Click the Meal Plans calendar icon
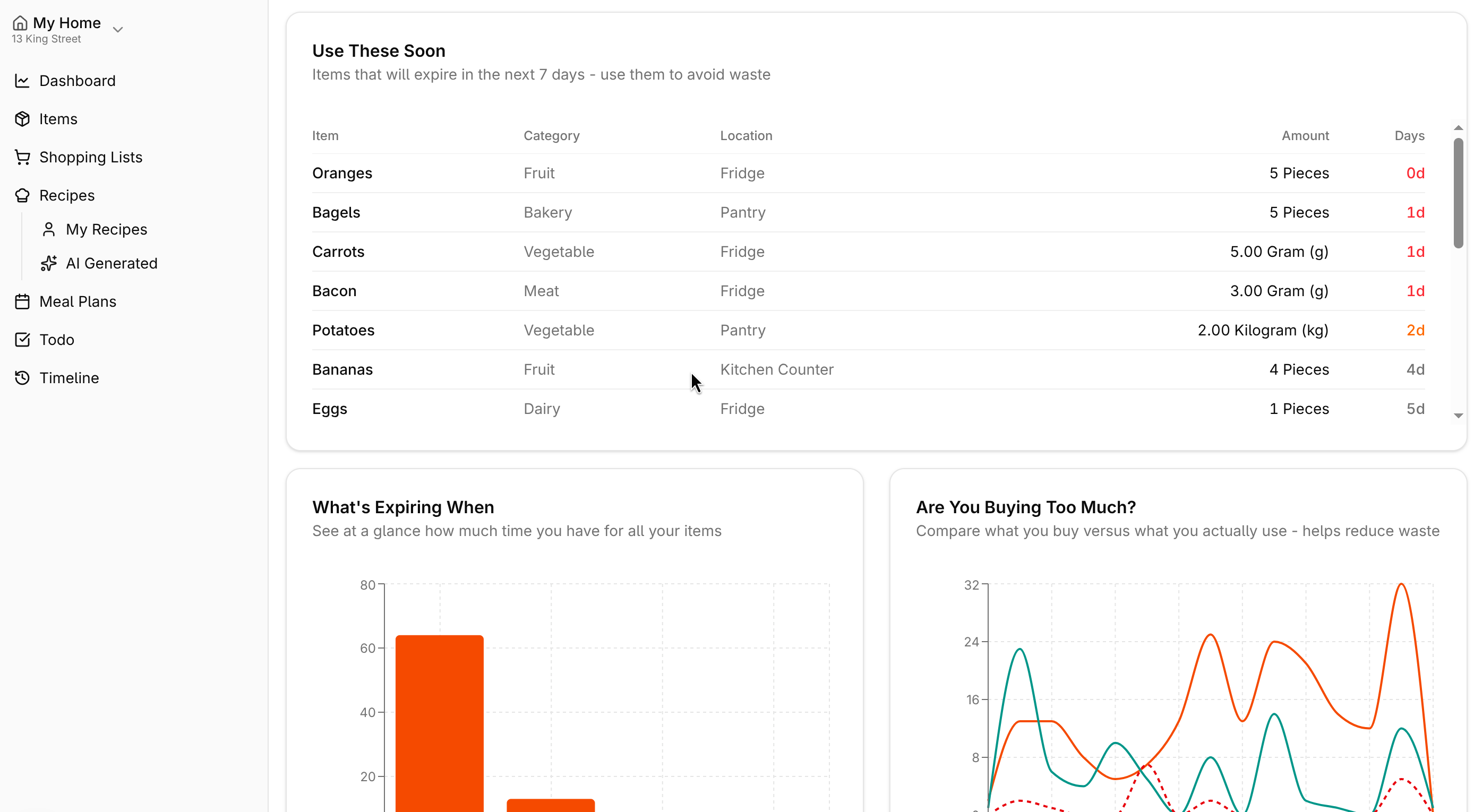Image resolution: width=1474 pixels, height=812 pixels. click(x=22, y=301)
